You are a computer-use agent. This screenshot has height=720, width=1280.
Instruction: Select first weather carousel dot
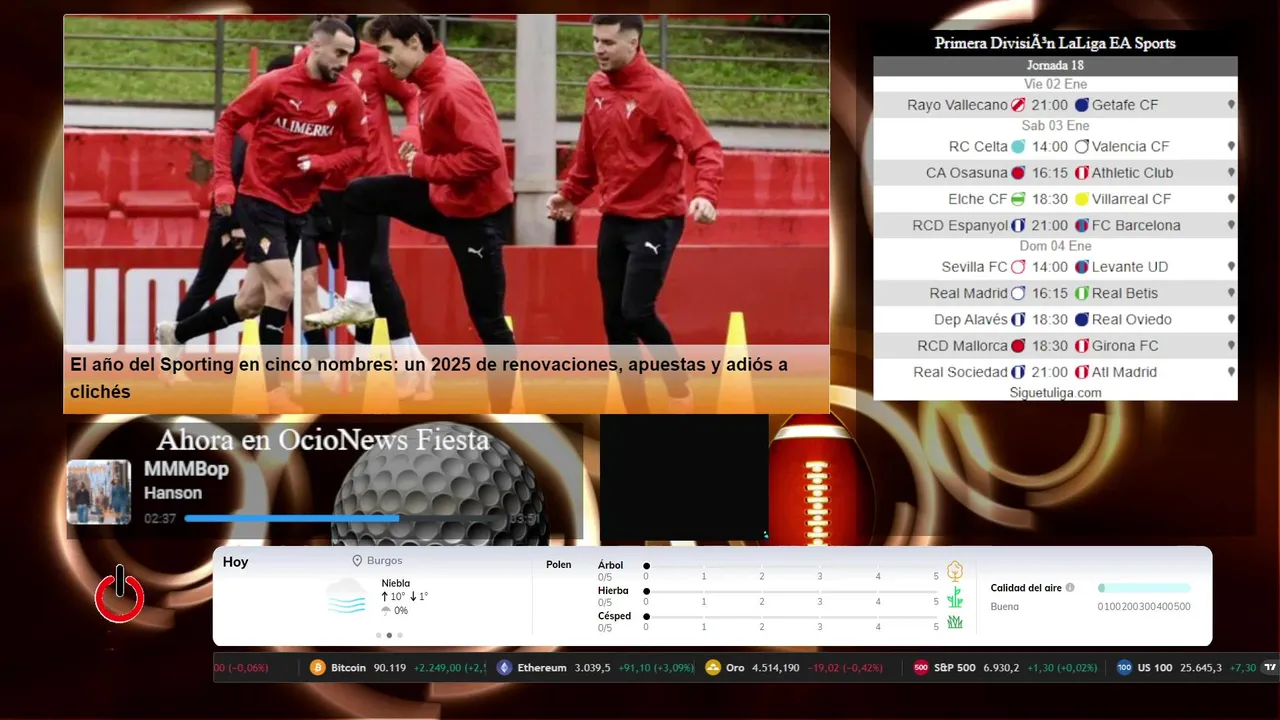pyautogui.click(x=378, y=635)
